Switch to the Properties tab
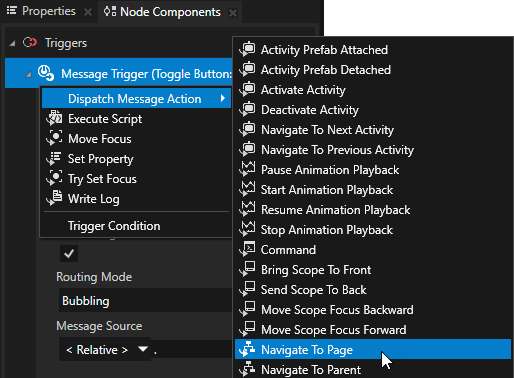 coord(49,11)
